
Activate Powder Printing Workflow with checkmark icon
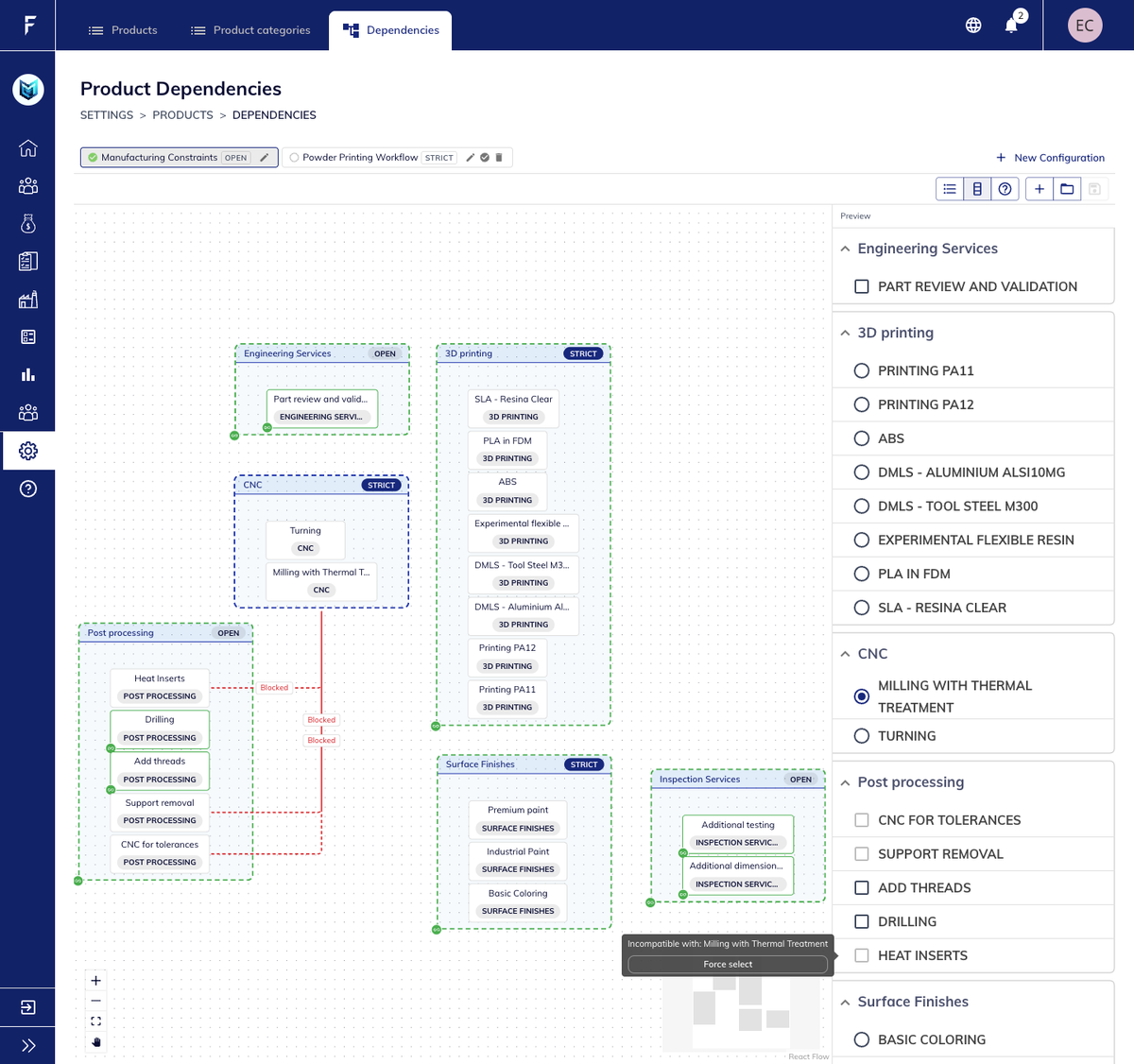[485, 158]
